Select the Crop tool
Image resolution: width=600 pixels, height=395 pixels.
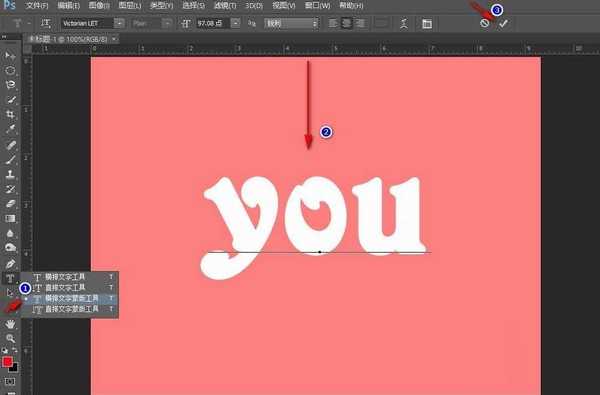[10, 114]
